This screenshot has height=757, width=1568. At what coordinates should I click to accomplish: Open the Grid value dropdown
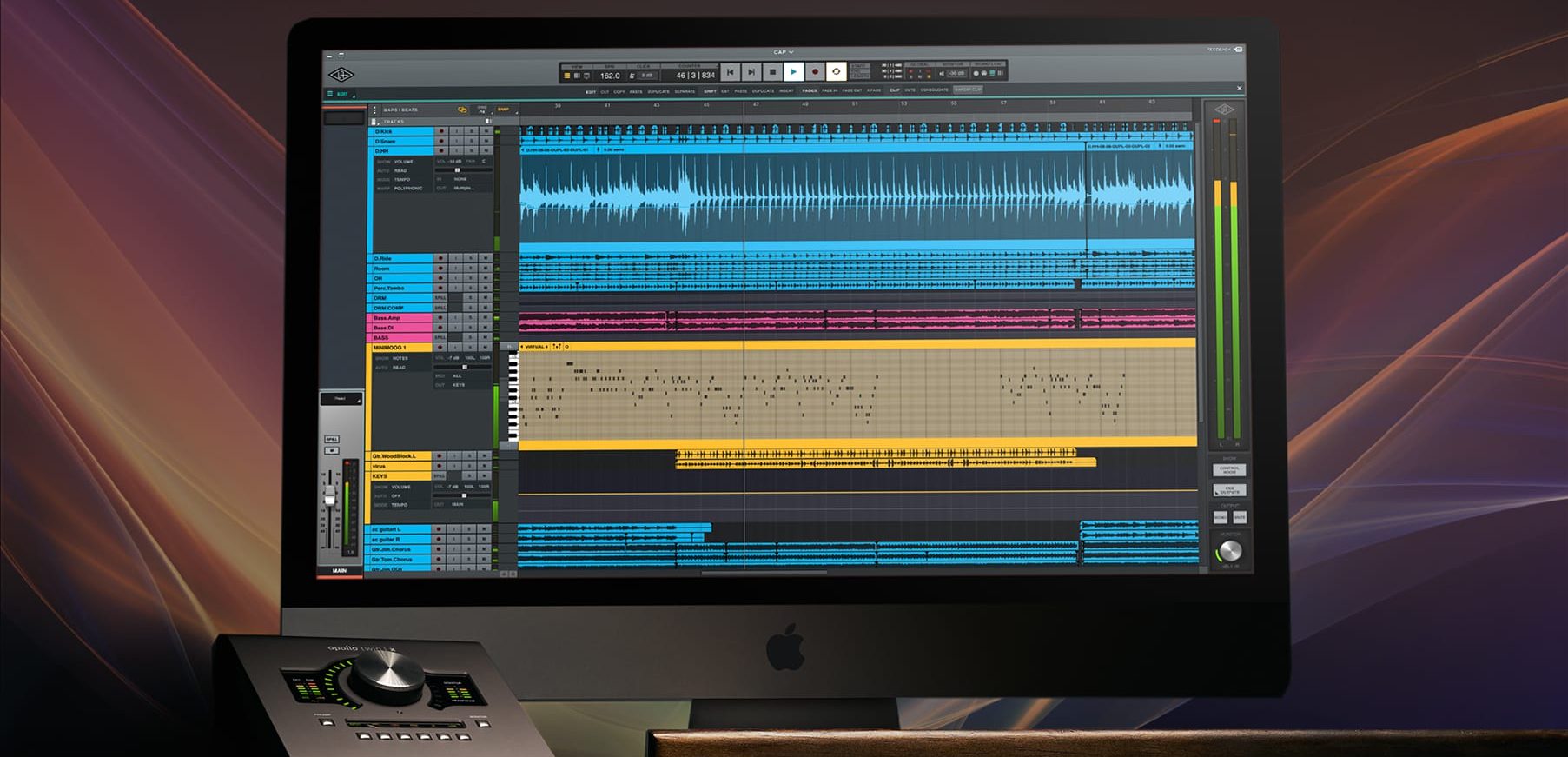483,111
